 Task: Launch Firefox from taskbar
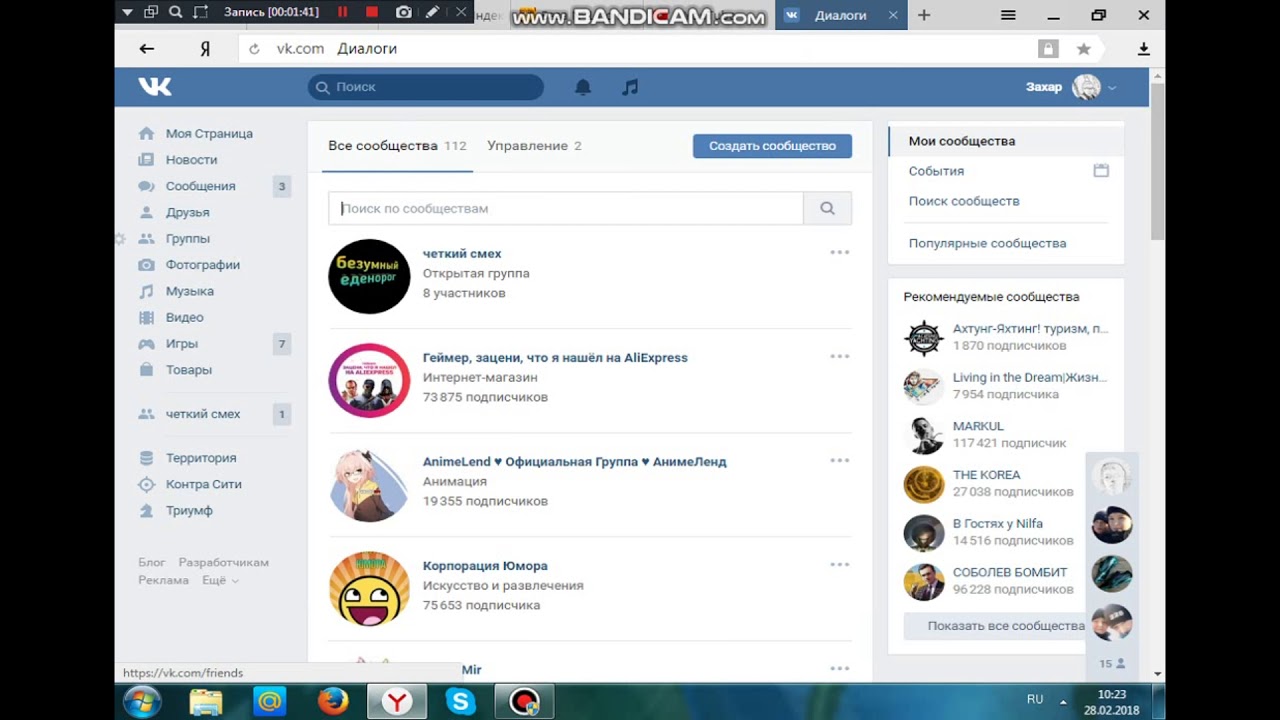pyautogui.click(x=333, y=701)
